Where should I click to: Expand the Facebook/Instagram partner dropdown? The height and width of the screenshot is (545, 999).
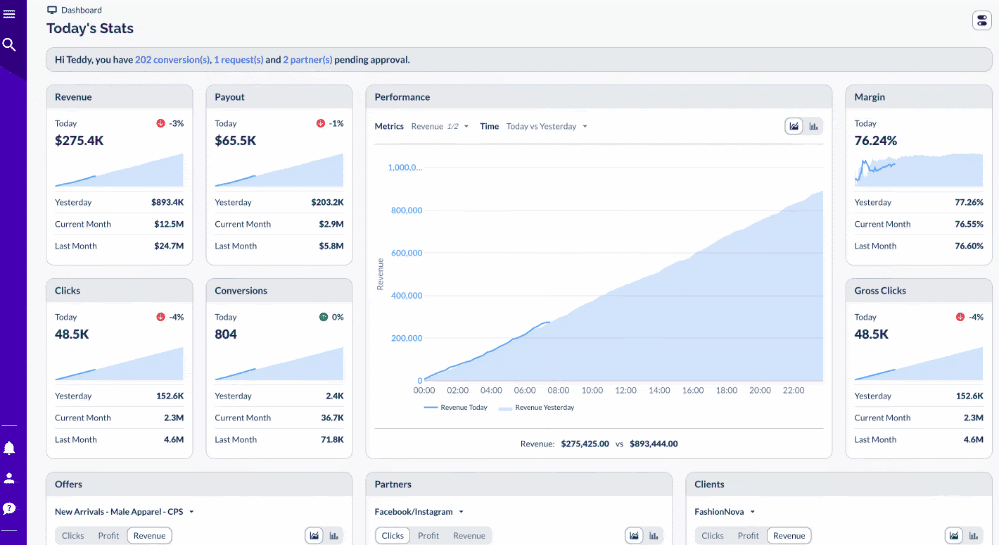(419, 512)
